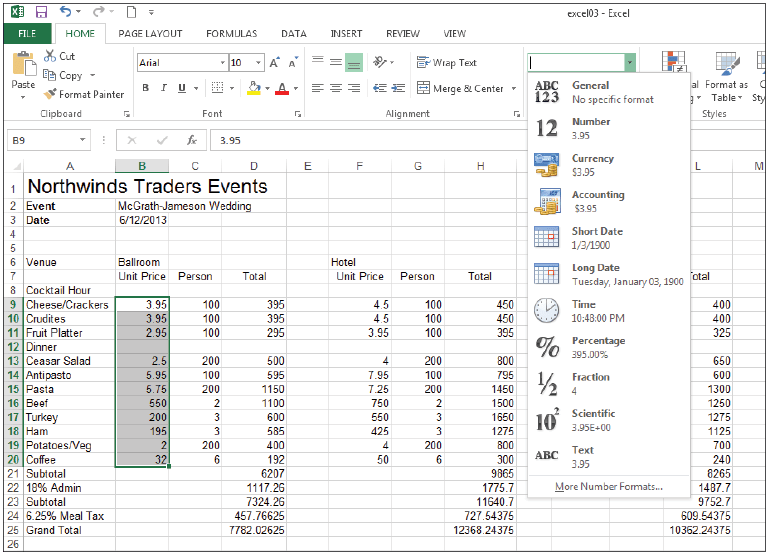Open the Underline style dropdown arrow

[196, 89]
